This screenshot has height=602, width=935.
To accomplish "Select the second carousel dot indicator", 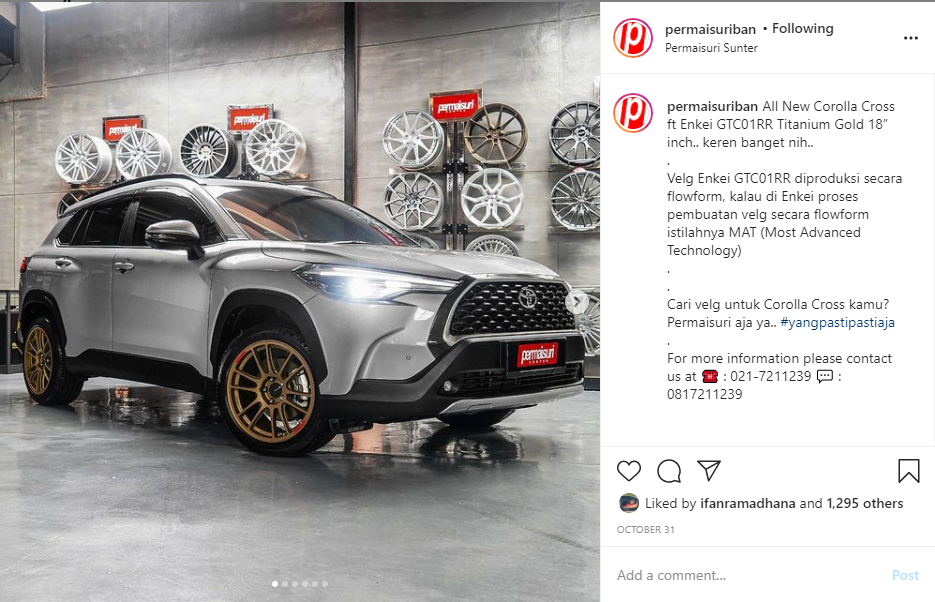I will pos(284,584).
